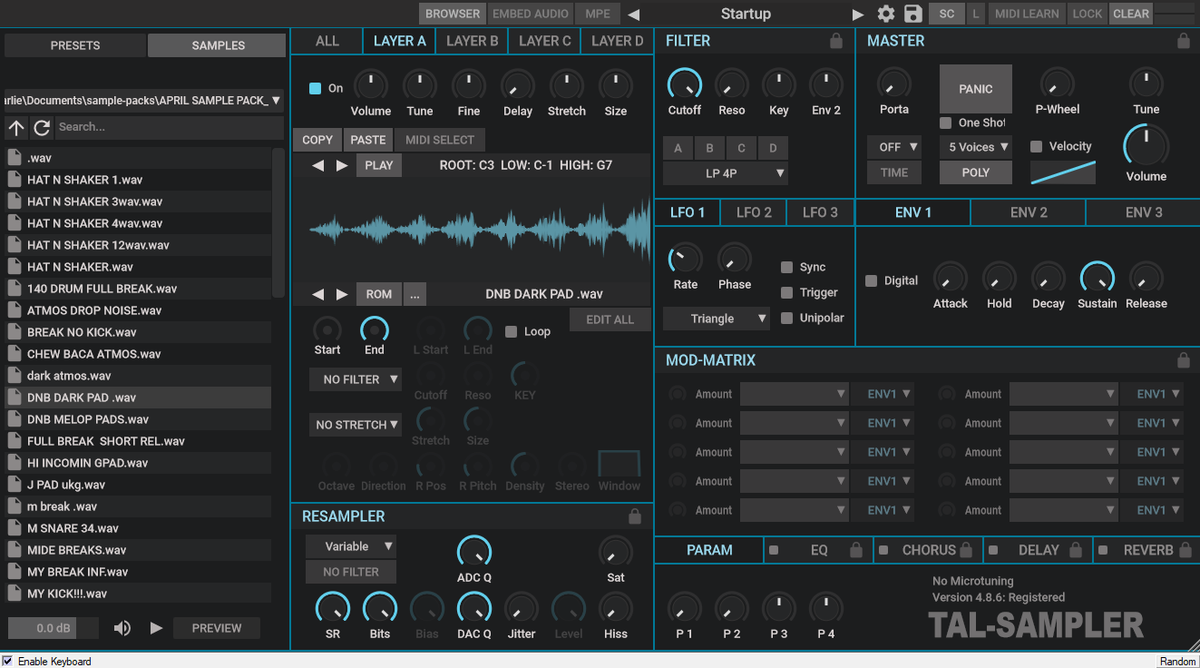This screenshot has height=668, width=1200.
Task: Open the sample folder path dropdown
Action: (143, 100)
